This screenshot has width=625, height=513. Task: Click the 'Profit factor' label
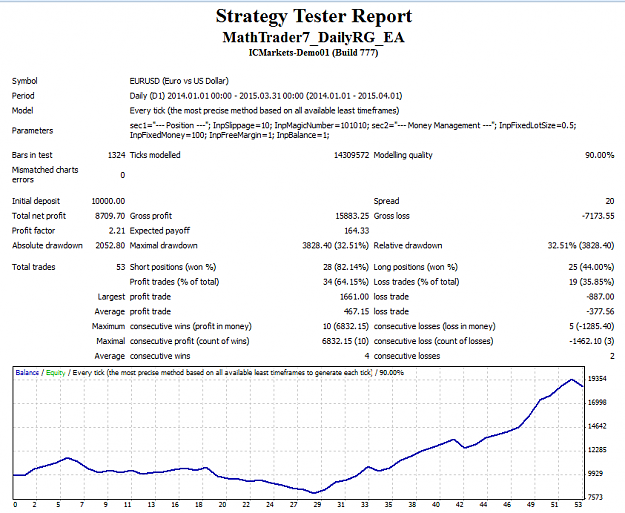point(33,230)
